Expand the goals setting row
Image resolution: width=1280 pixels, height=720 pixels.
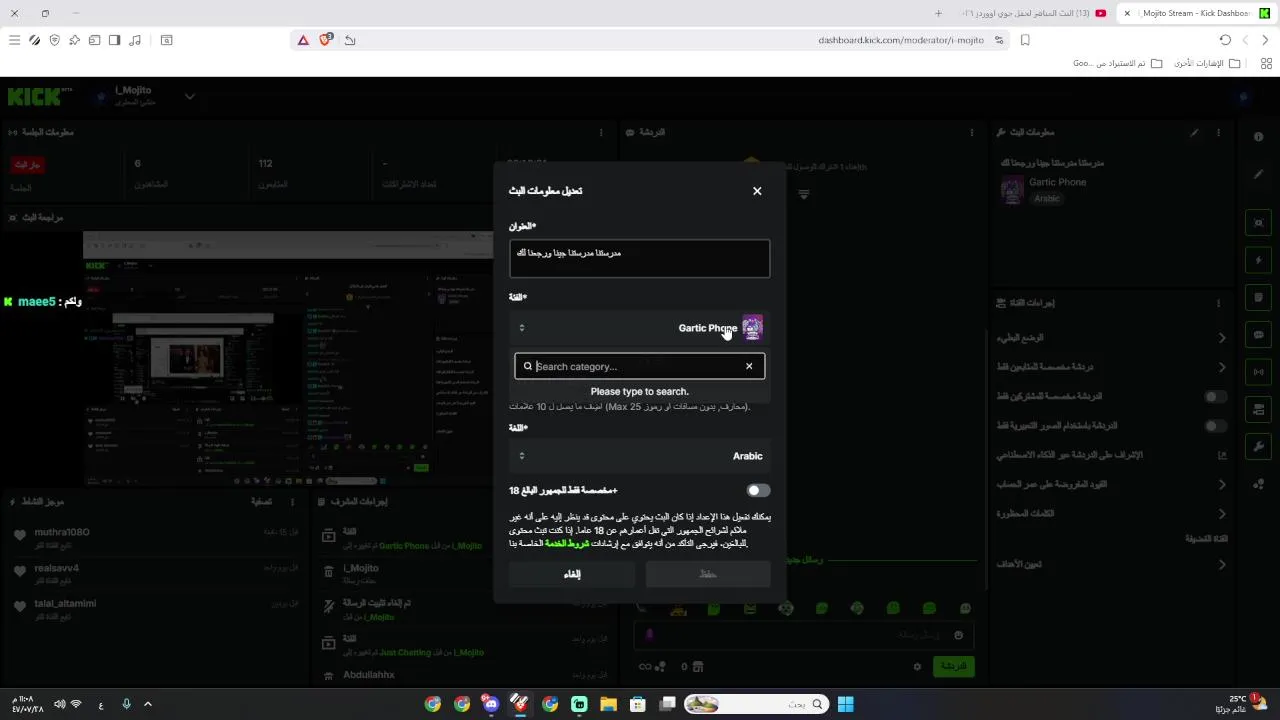pyautogui.click(x=1111, y=565)
